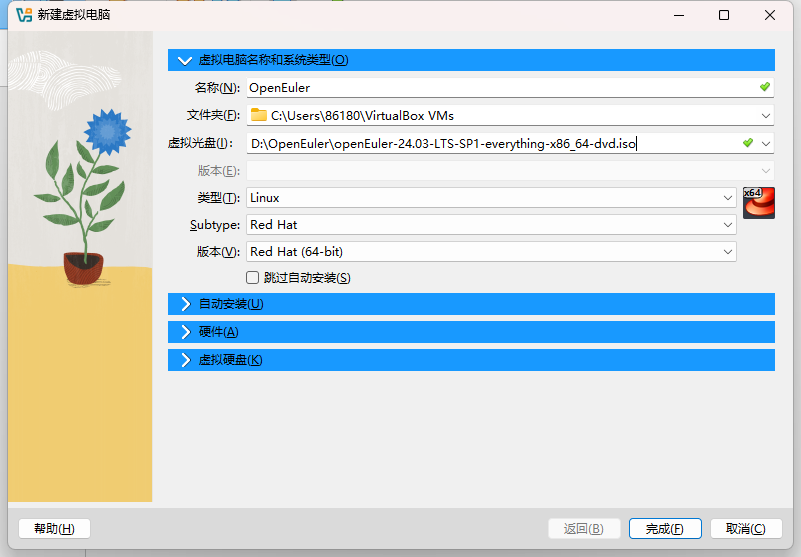
Task: Click the 完成 button
Action: pos(665,529)
